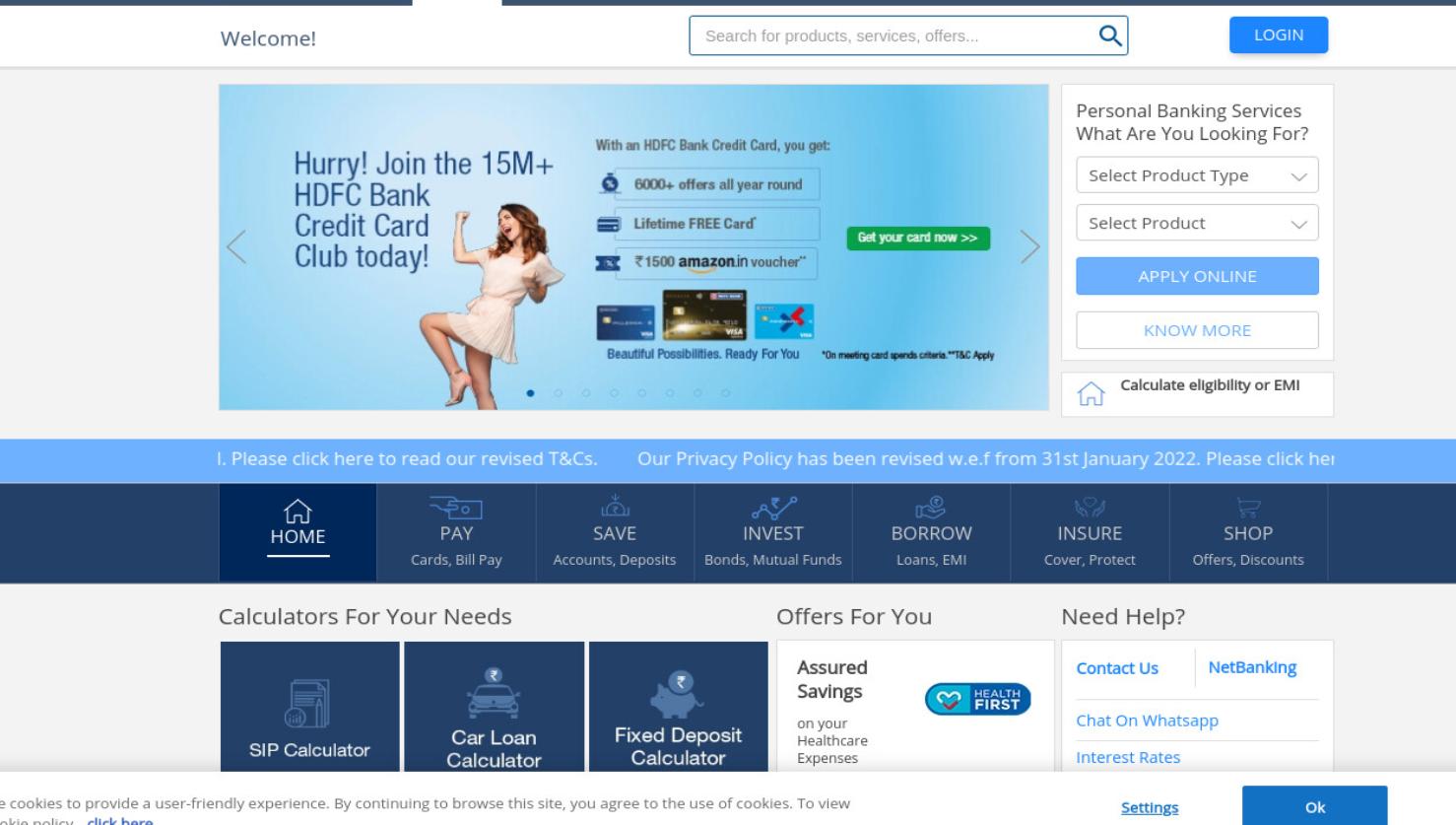Select the third carousel dot

coord(585,393)
